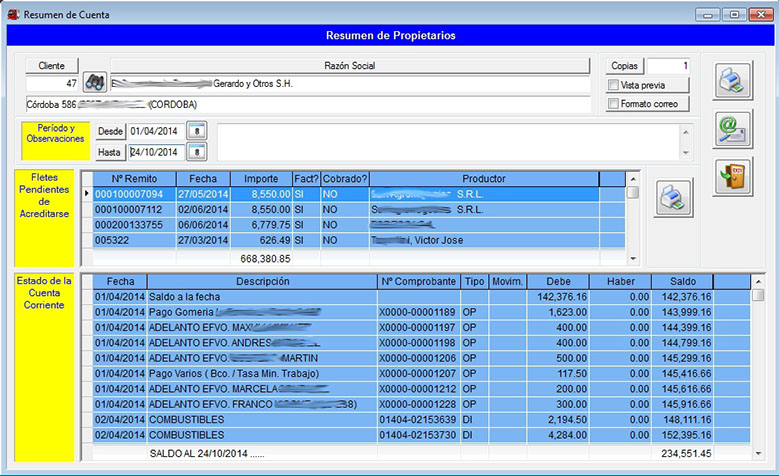Click the Copias number input field
This screenshot has width=779, height=476.
pos(668,65)
